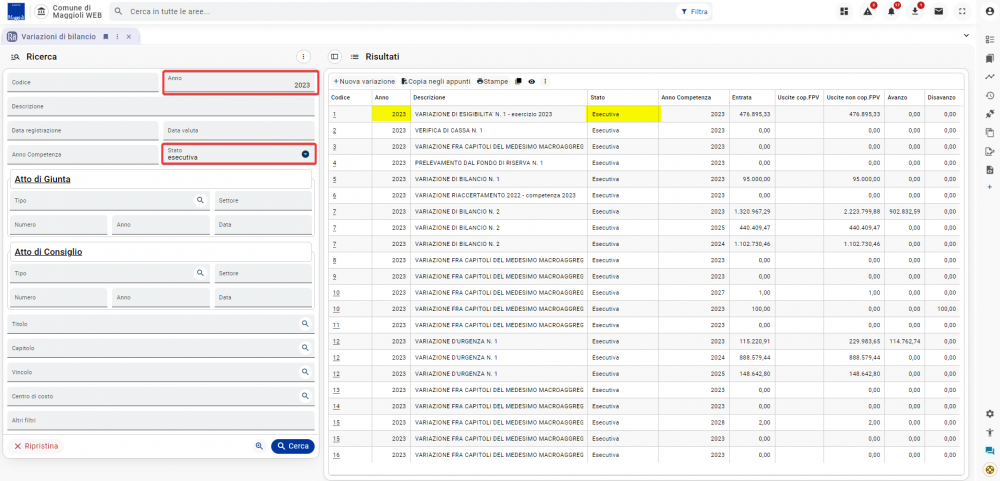Viewport: 1000px width, 481px height.
Task: Sort by the Entrata column header
Action: [x=742, y=98]
